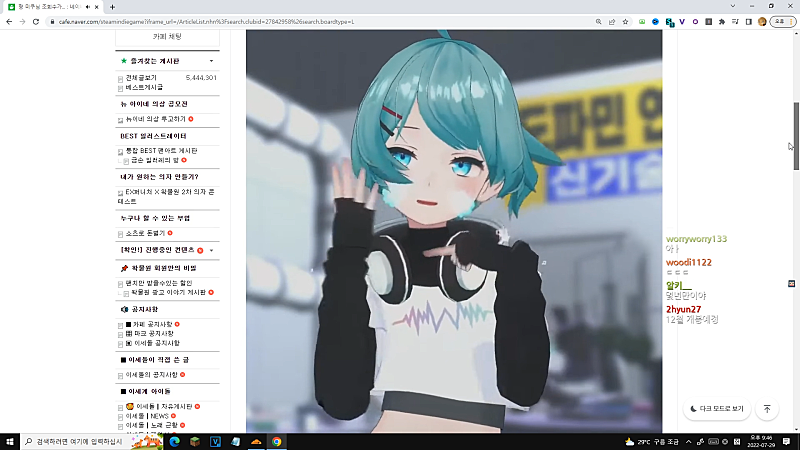Click the anime character image in the post
This screenshot has height=450, width=800.
click(454, 231)
